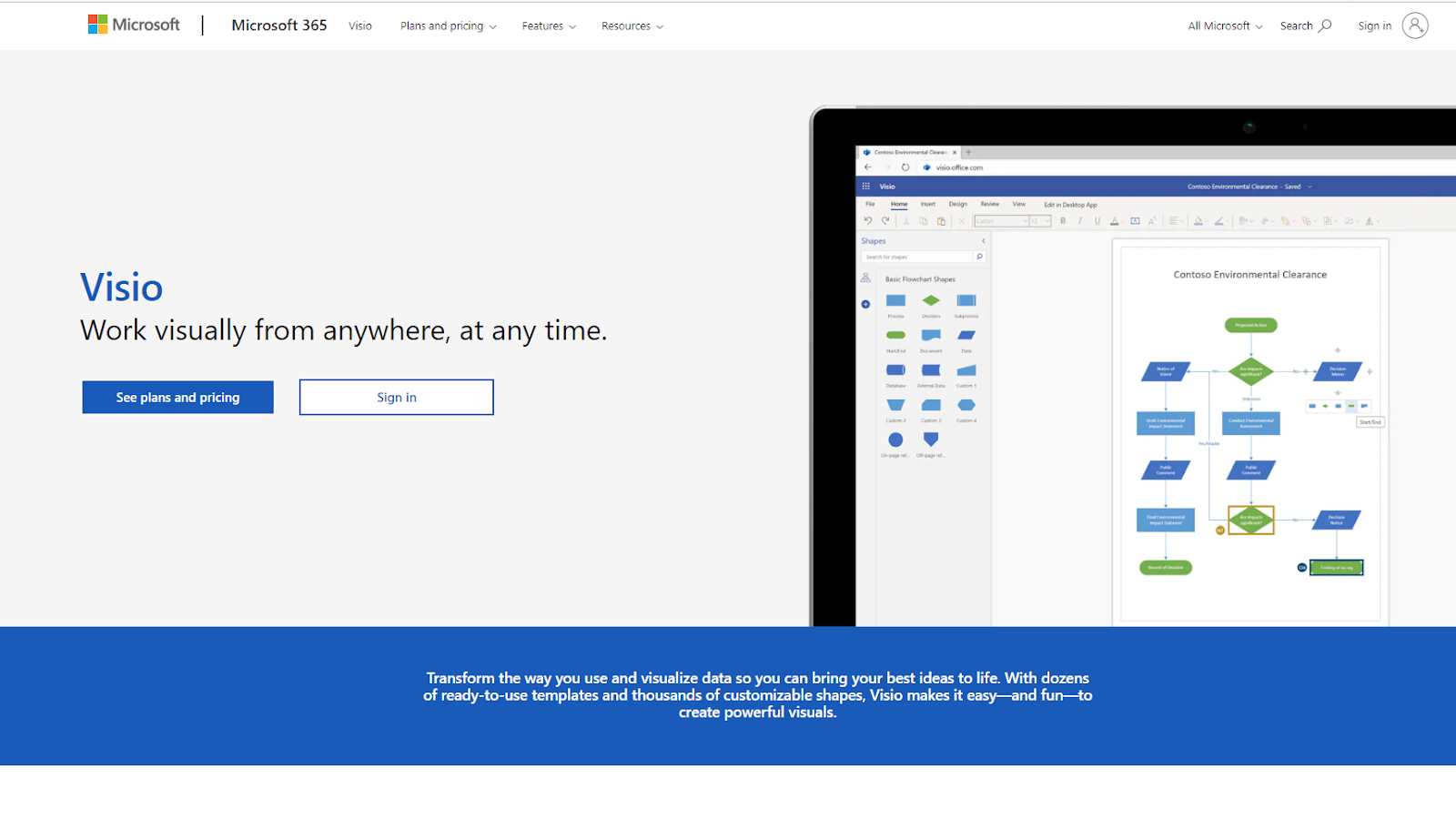Screen dimensions: 1456x819
Task: Collapse the Shapes panel with its chevron
Action: (984, 241)
